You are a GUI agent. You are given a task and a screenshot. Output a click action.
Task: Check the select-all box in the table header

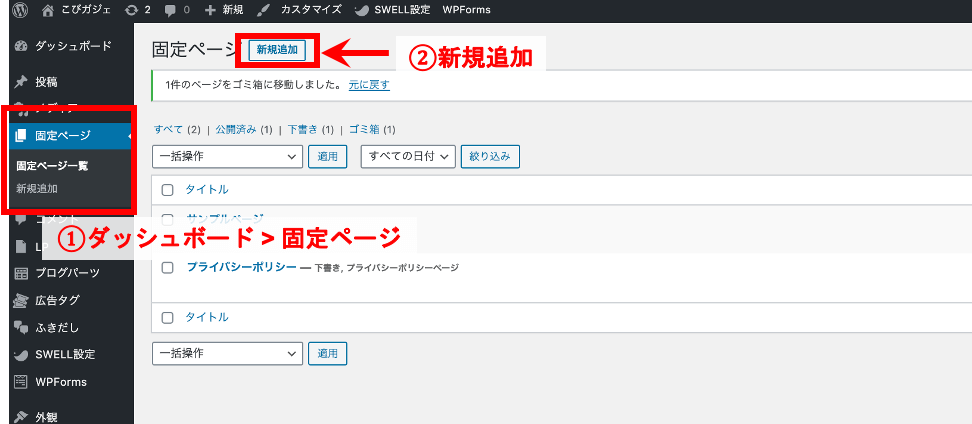coord(167,190)
